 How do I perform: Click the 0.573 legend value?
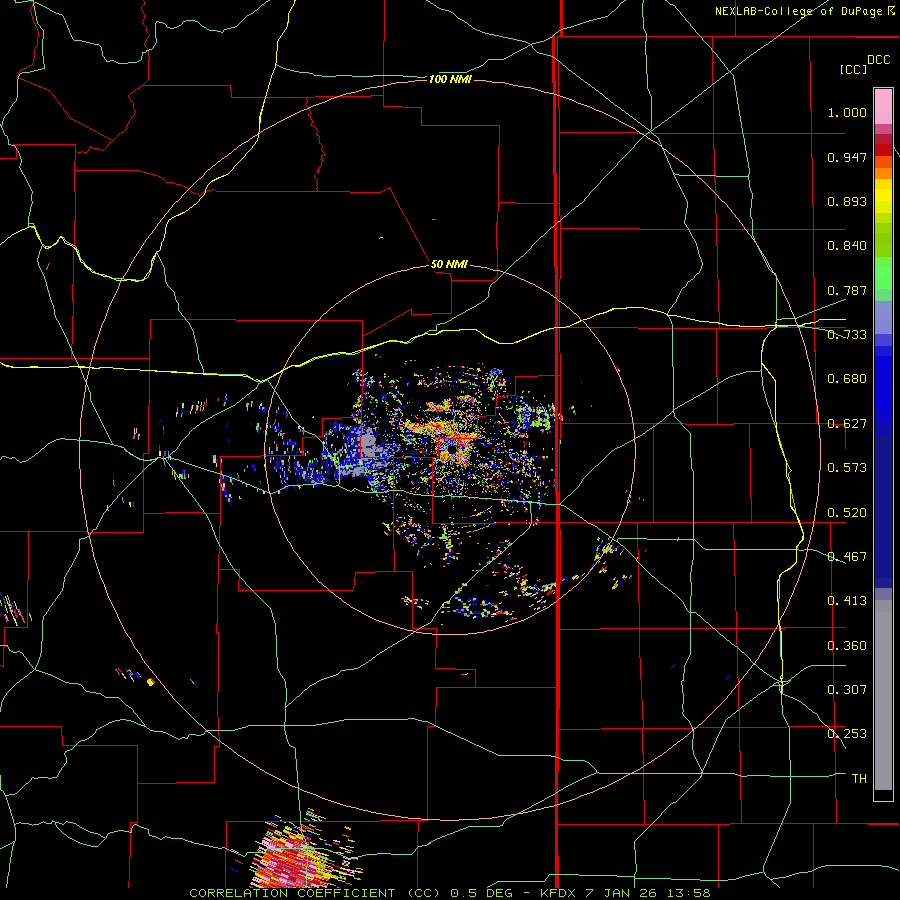point(847,468)
